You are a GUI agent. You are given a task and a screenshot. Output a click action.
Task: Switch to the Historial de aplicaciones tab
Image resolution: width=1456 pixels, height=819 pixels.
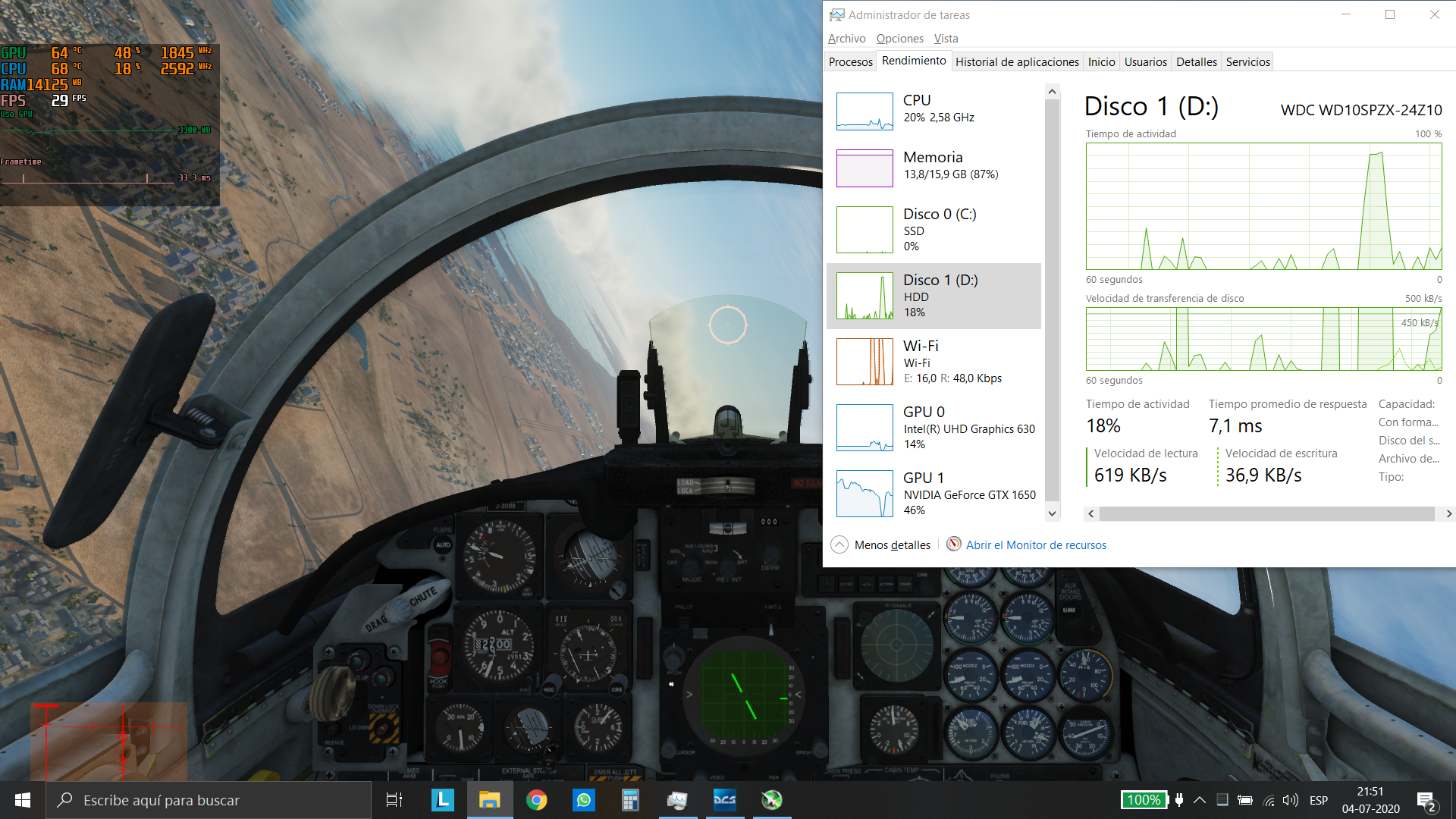coord(1017,62)
